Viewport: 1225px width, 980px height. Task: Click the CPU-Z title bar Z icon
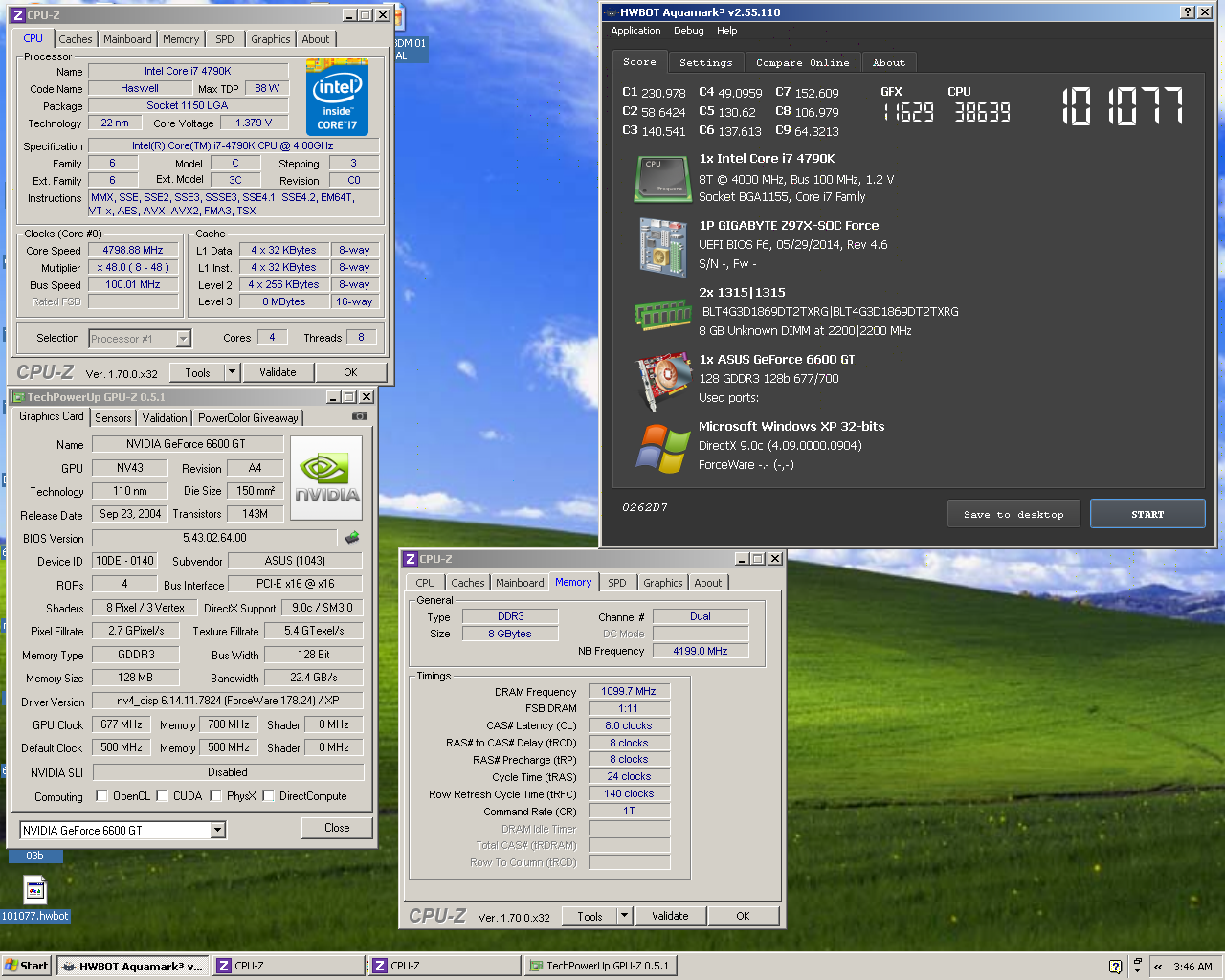click(x=17, y=15)
